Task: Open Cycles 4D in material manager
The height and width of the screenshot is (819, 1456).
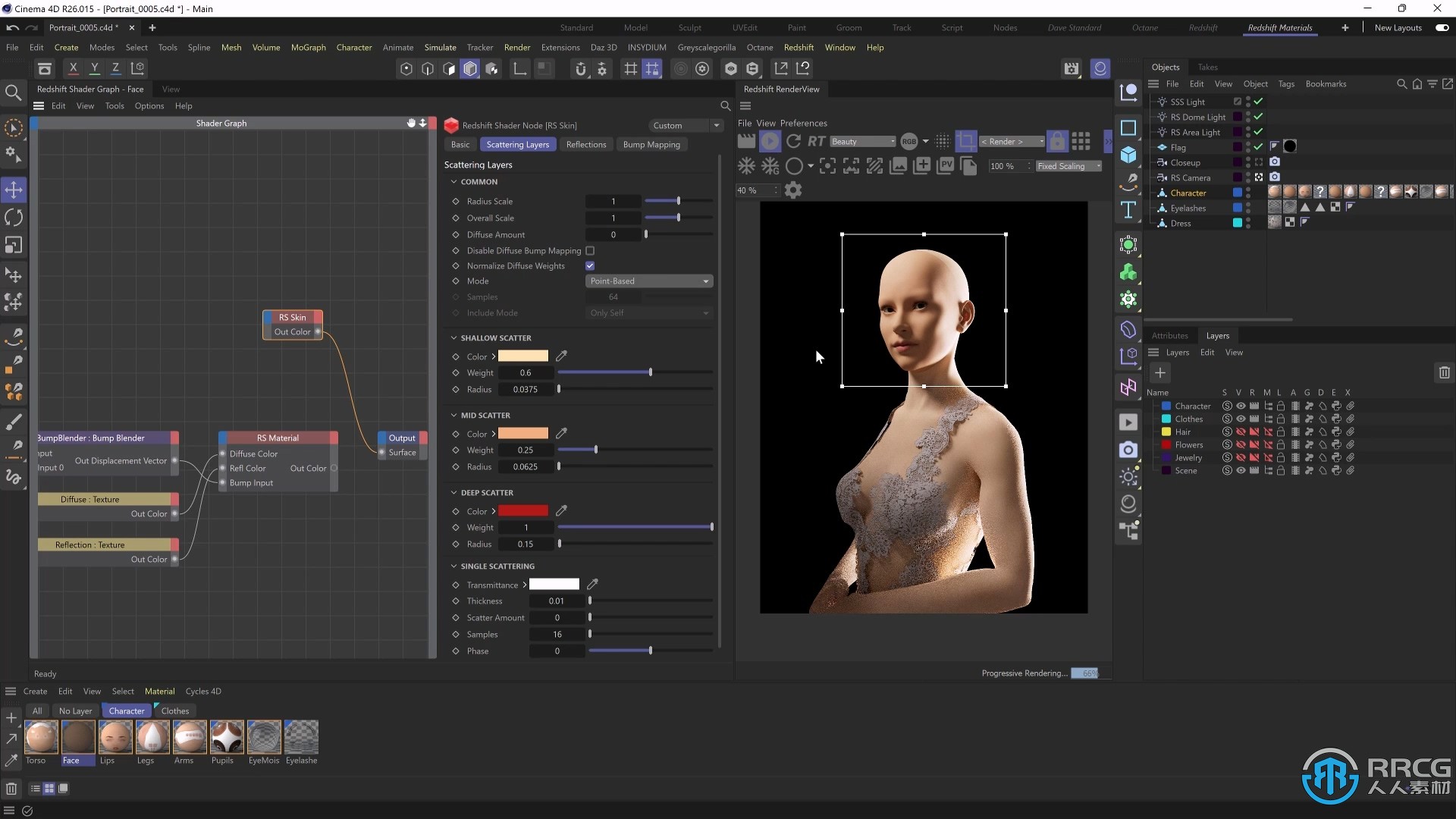Action: [x=203, y=692]
